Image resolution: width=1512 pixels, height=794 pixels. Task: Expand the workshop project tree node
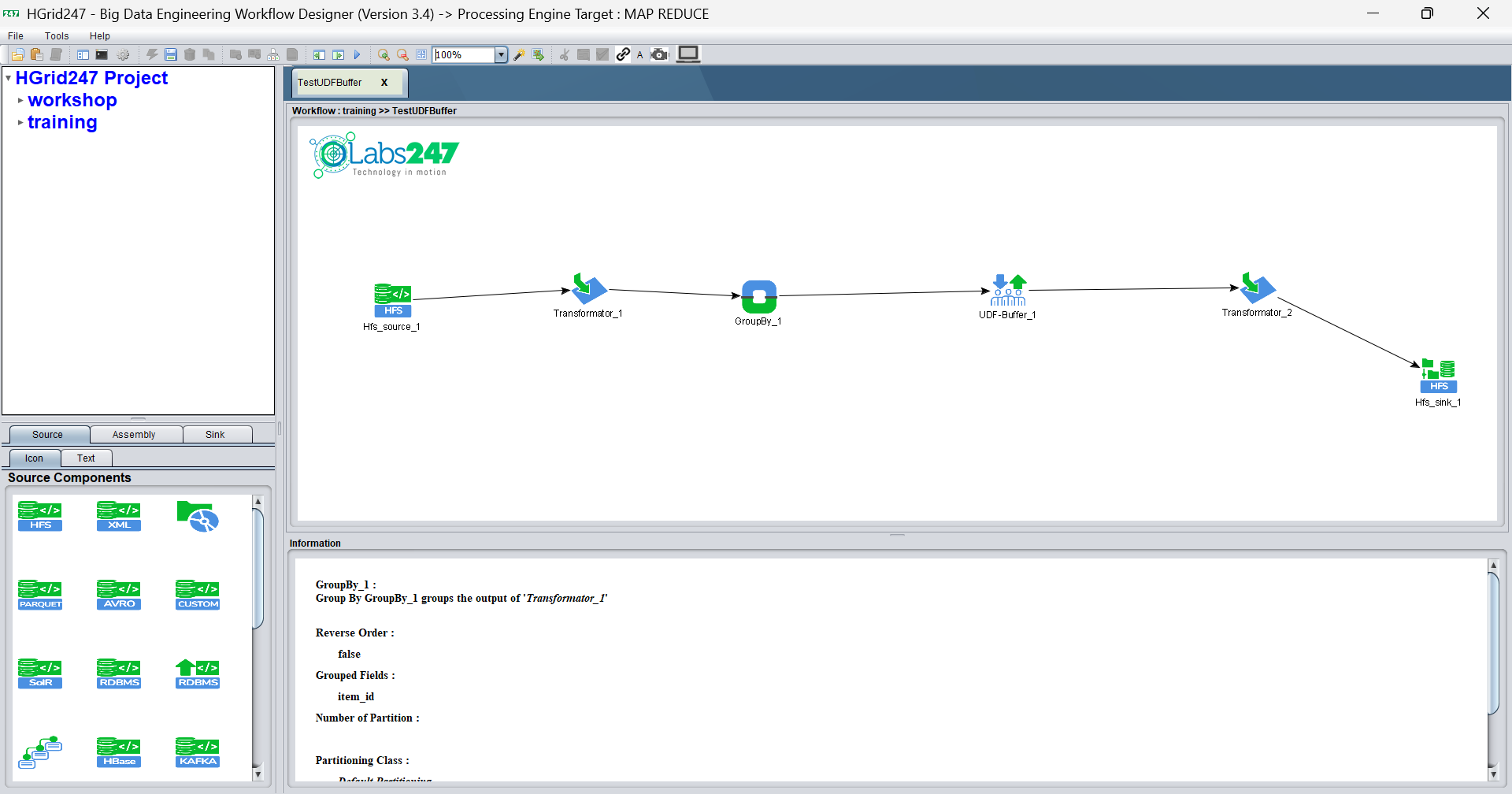pyautogui.click(x=20, y=100)
